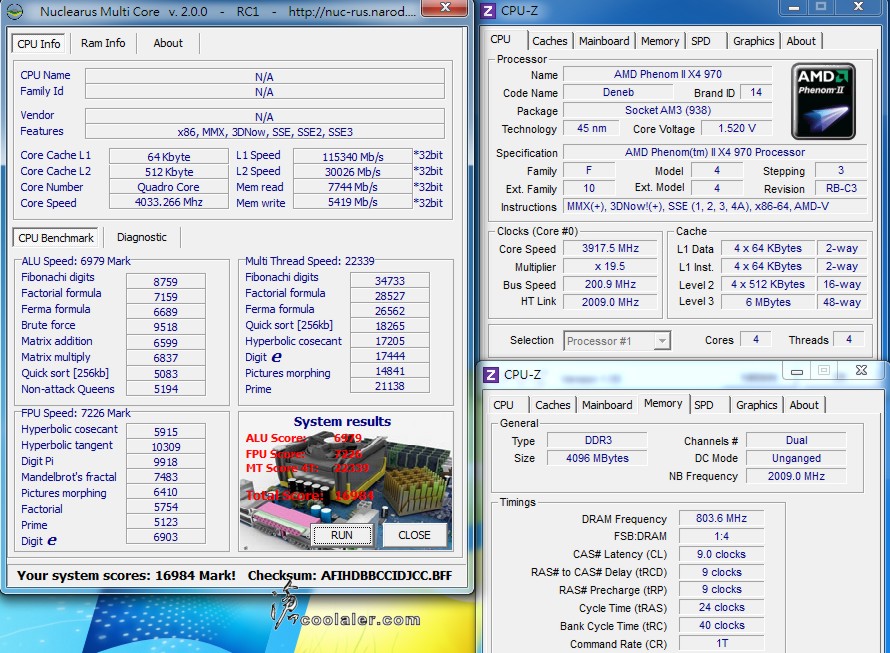Click the L1 Speed value '115340 Mb/s'
Image resolution: width=890 pixels, height=653 pixels.
pyautogui.click(x=352, y=157)
